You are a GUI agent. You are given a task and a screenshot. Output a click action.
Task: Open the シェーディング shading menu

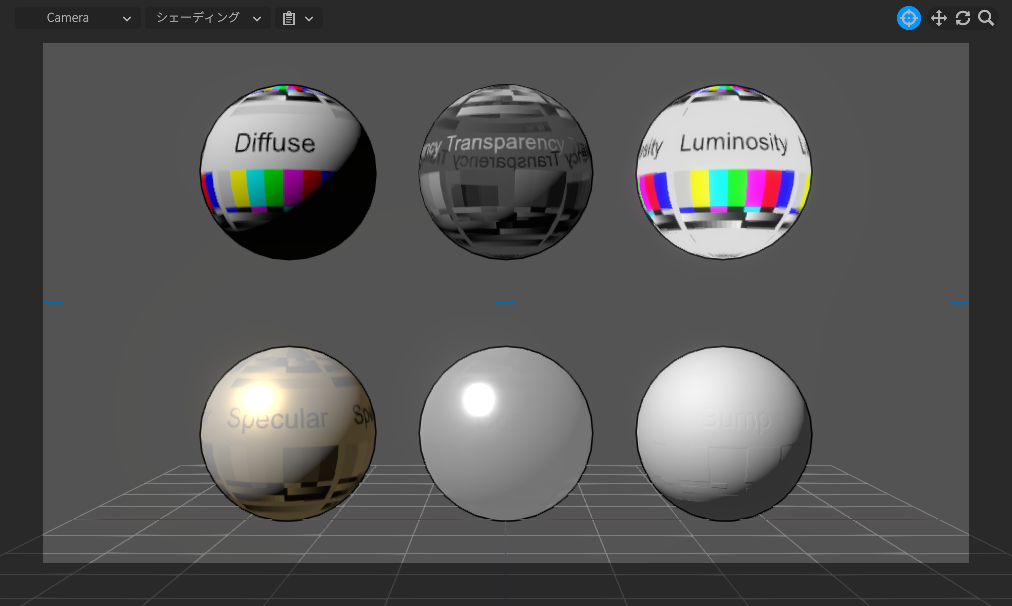pos(208,18)
